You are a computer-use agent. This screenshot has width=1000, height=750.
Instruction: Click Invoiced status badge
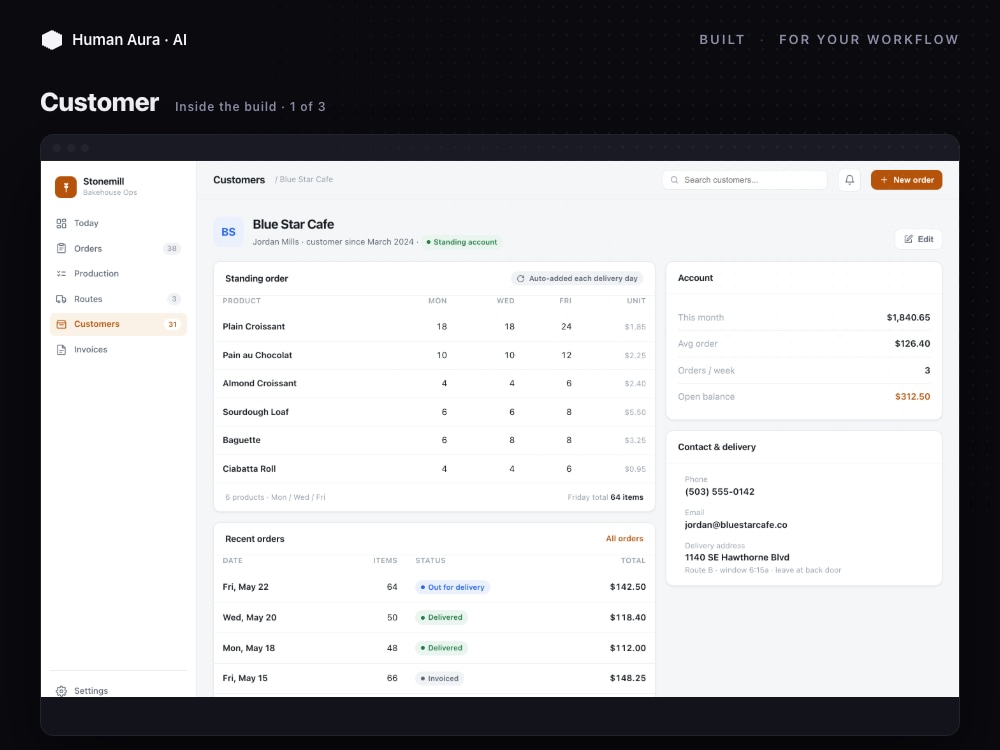pos(439,679)
